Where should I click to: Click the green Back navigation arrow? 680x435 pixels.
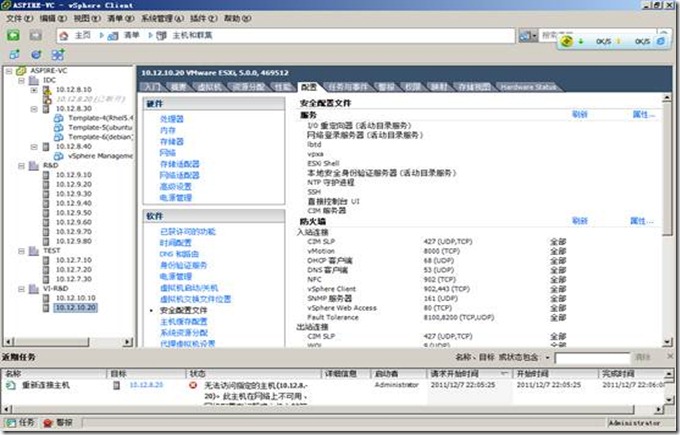pyautogui.click(x=13, y=36)
